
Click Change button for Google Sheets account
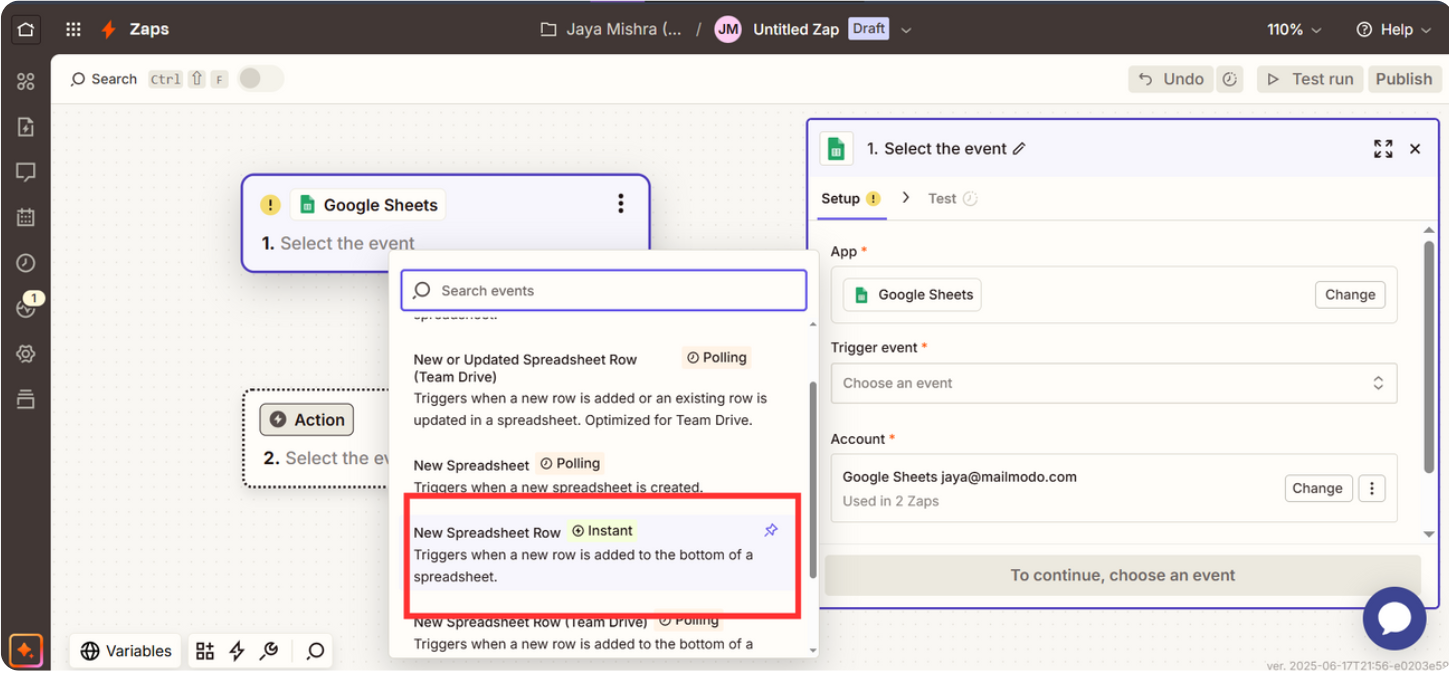(x=1317, y=488)
